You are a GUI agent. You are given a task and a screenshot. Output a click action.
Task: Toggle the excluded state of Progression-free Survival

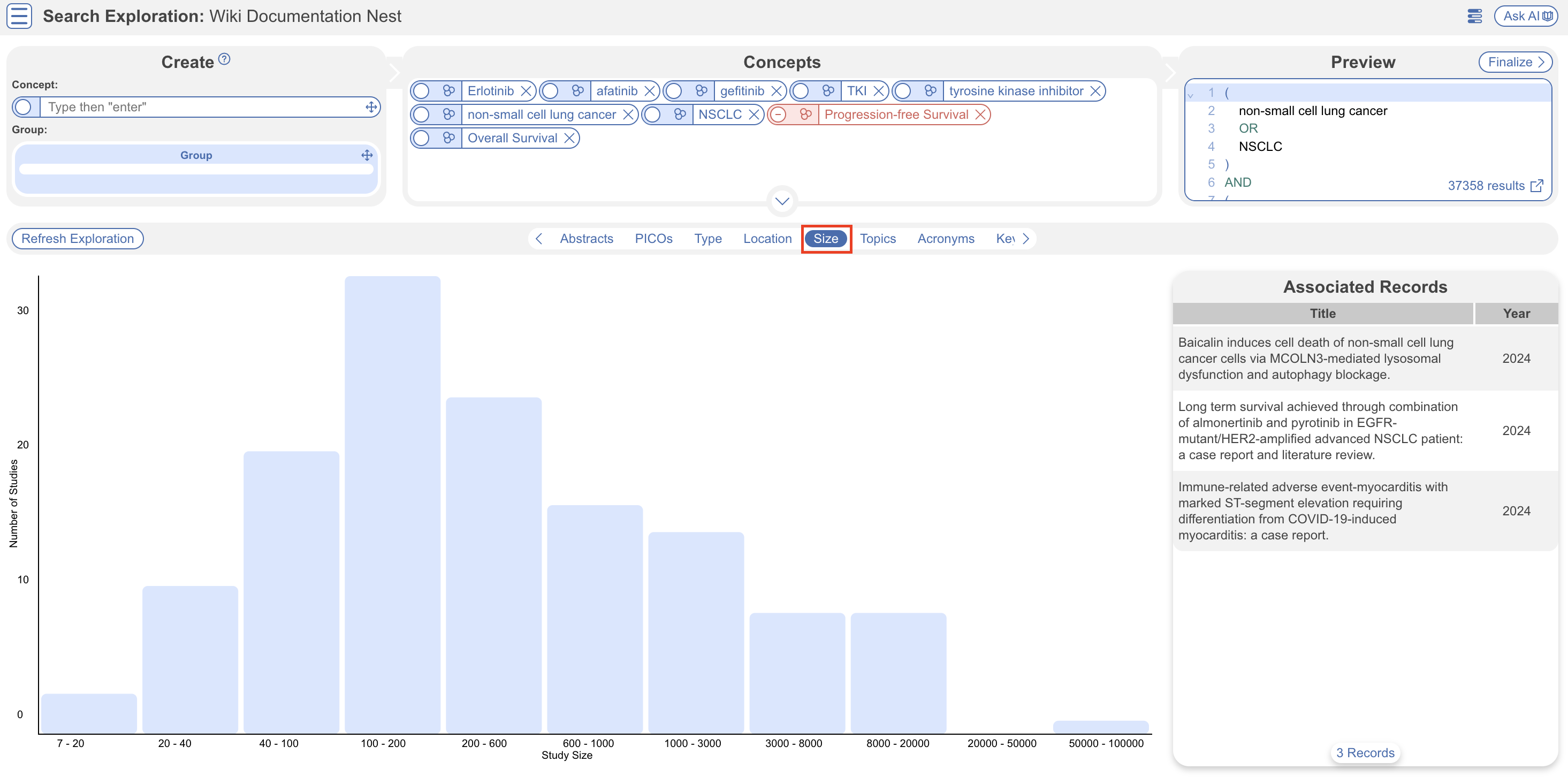click(779, 115)
